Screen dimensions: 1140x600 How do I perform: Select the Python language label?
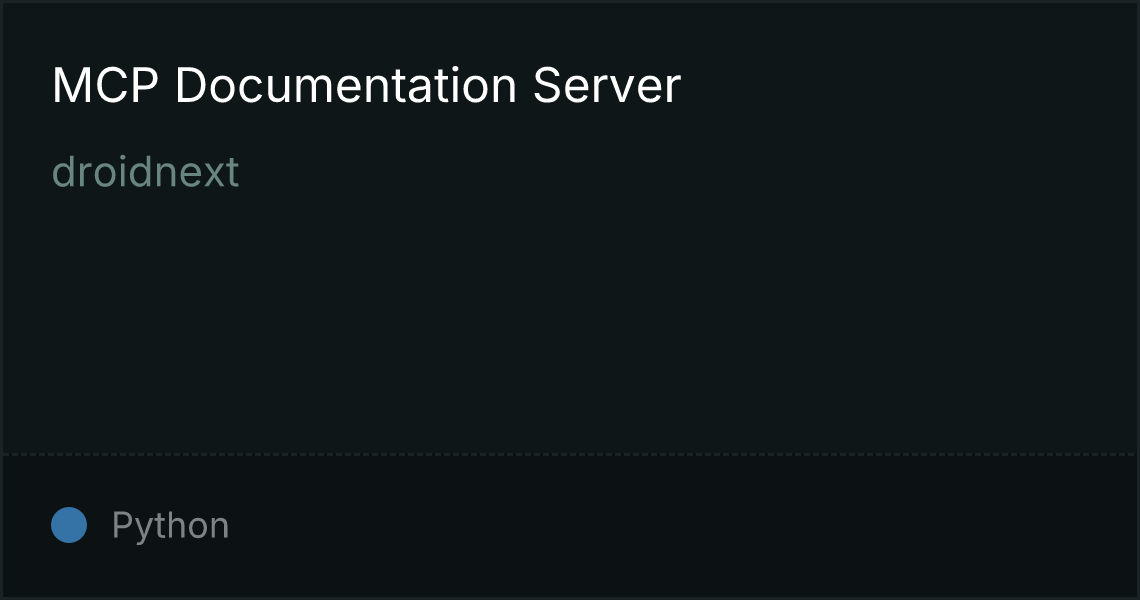tap(170, 526)
